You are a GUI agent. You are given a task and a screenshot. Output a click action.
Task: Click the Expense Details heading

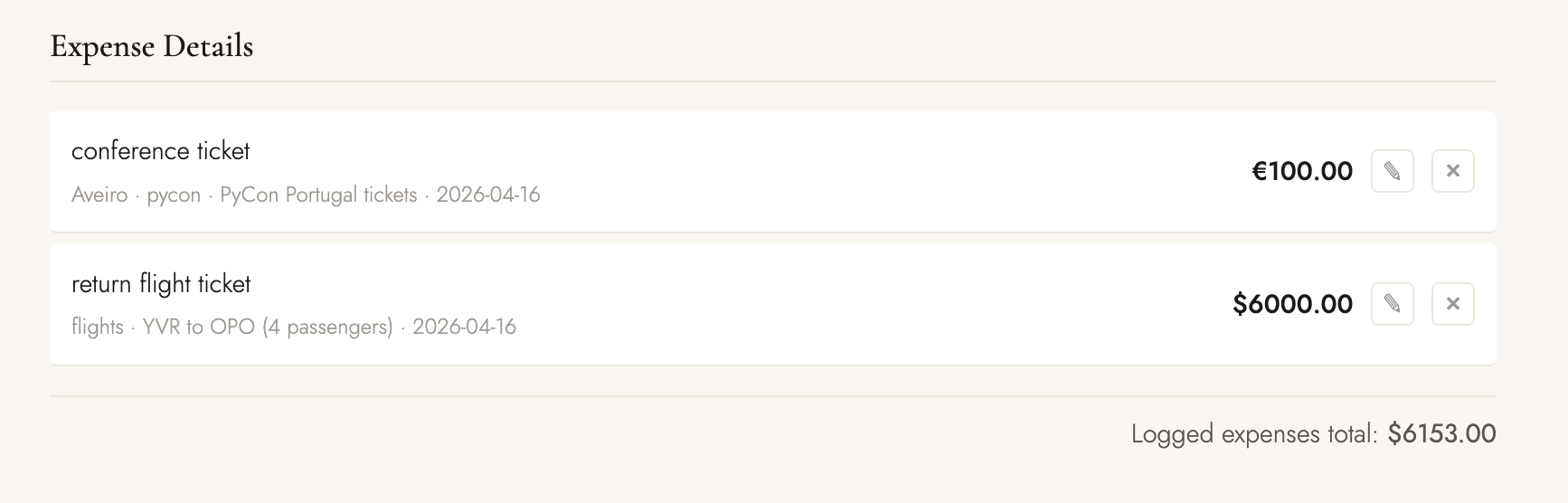(x=152, y=46)
